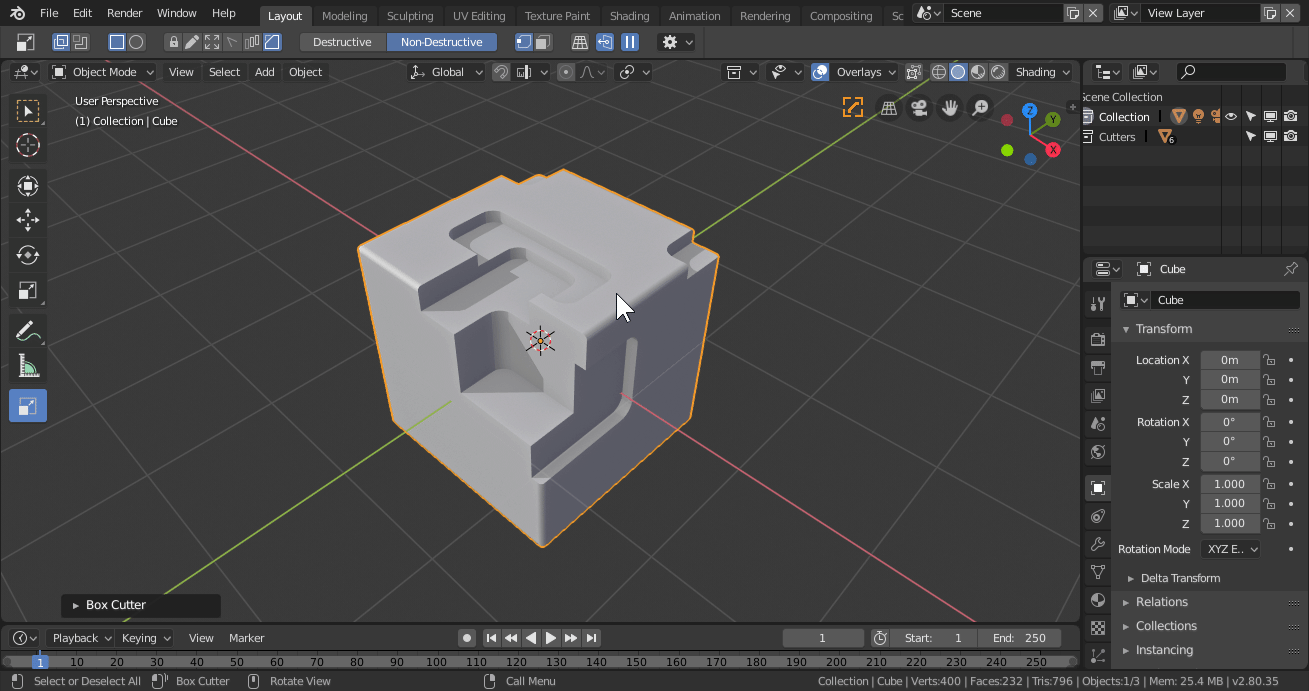
Task: Switch to wireframe viewport shading
Action: coord(938,72)
